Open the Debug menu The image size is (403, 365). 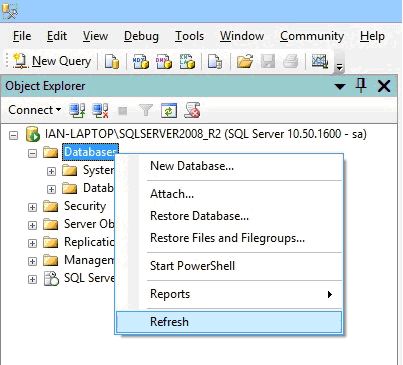click(141, 36)
